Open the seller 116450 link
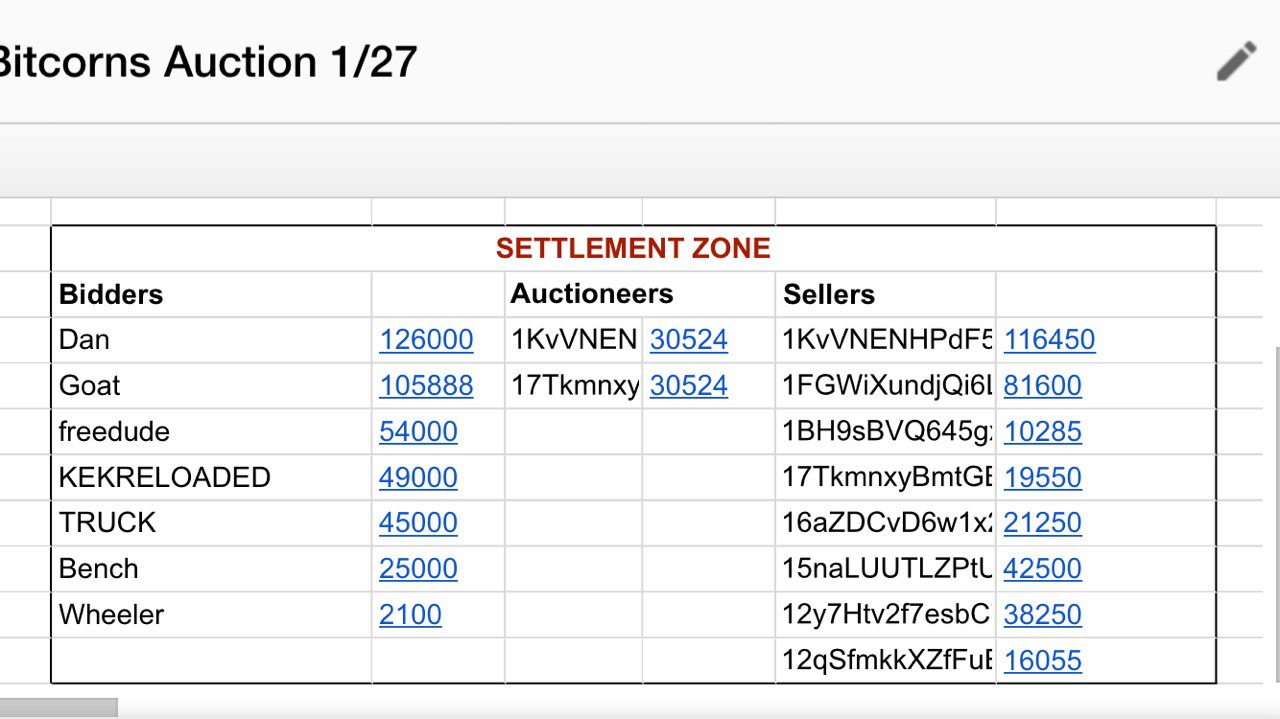This screenshot has height=719, width=1280. tap(1049, 340)
